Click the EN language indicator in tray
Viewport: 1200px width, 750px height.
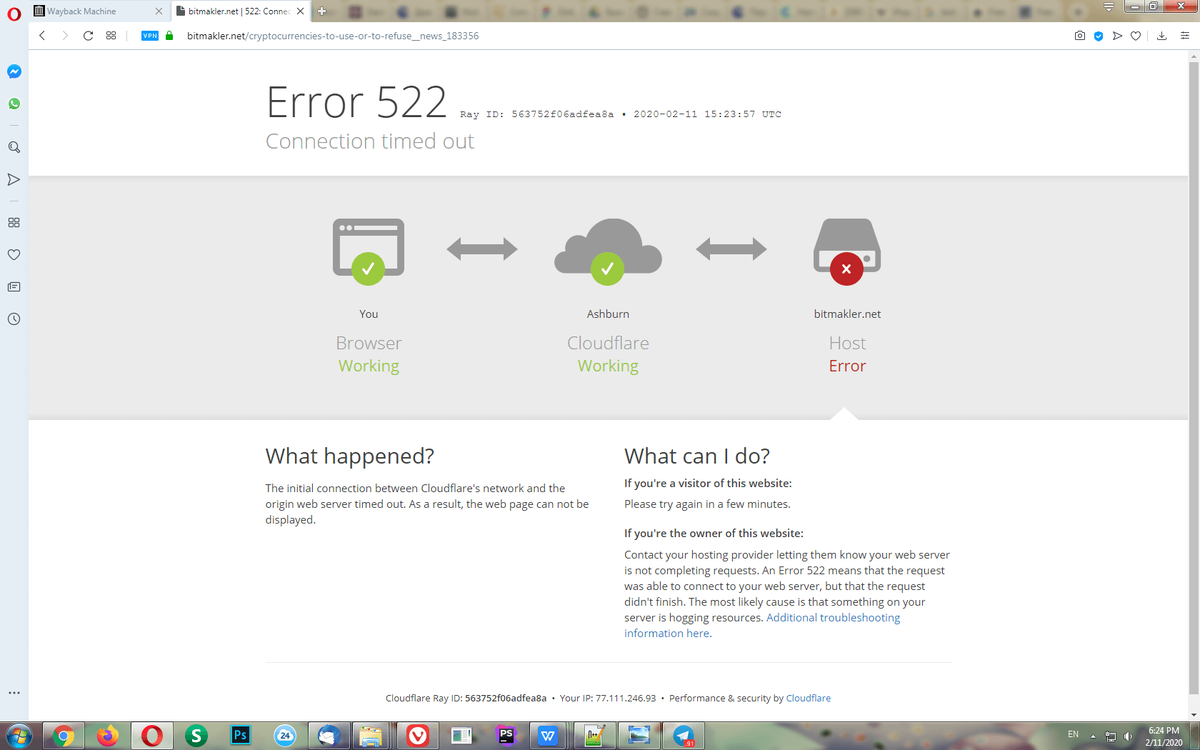(x=1073, y=734)
